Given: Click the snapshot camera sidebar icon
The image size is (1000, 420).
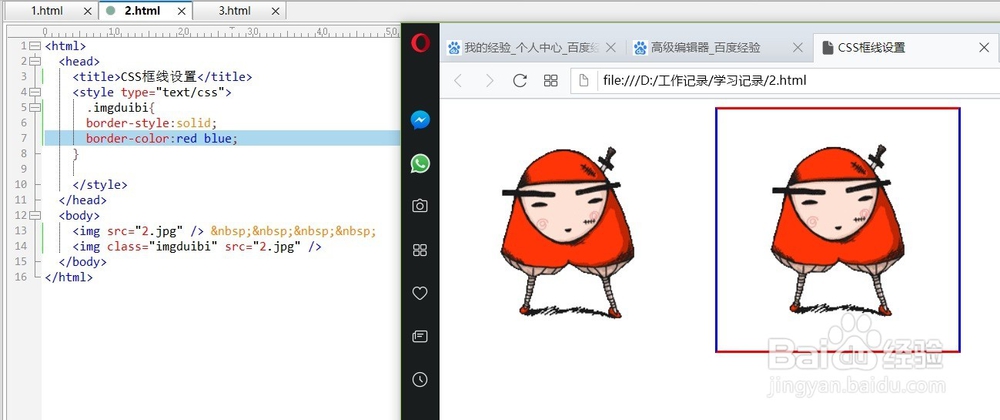Looking at the screenshot, I should tap(420, 206).
